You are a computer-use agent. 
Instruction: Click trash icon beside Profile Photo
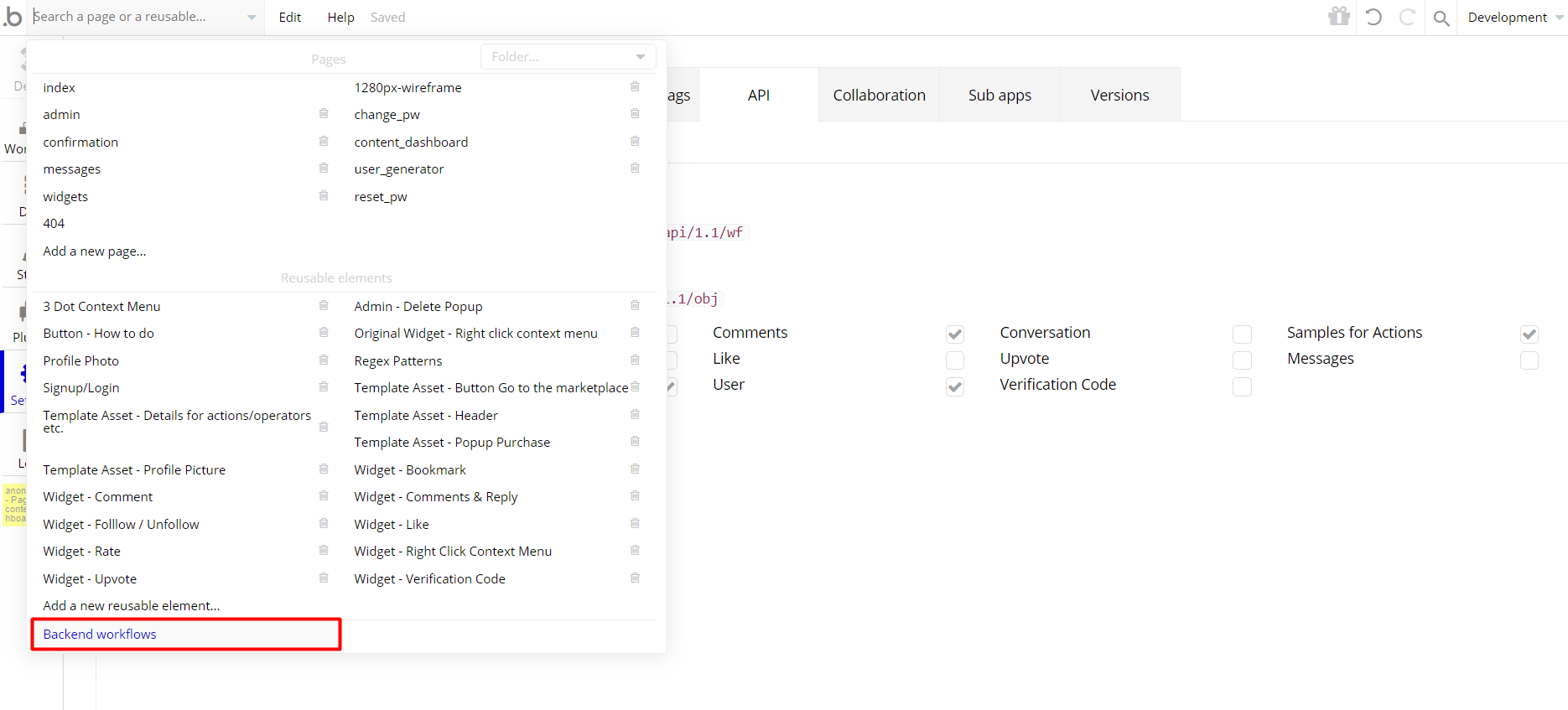(324, 360)
